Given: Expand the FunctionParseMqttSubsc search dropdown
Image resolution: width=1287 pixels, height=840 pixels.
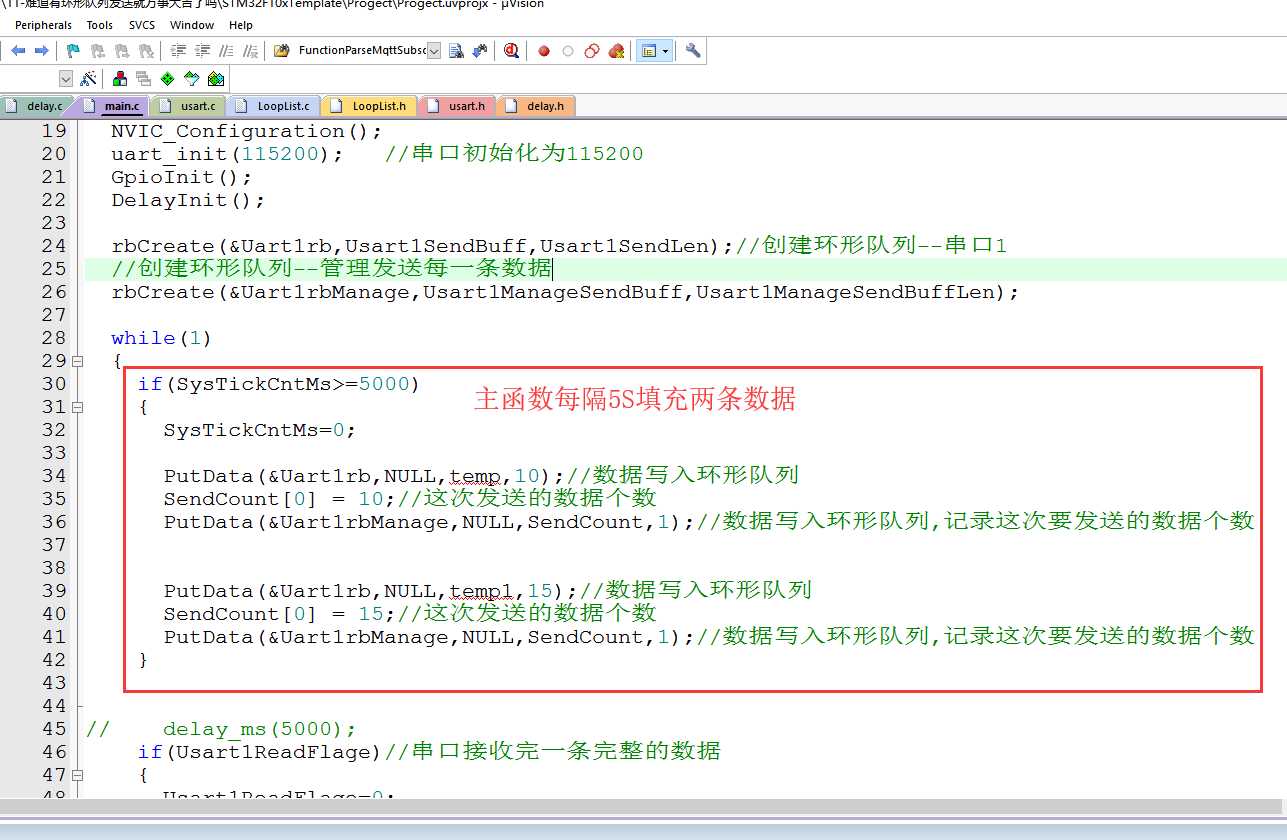Looking at the screenshot, I should 434,51.
